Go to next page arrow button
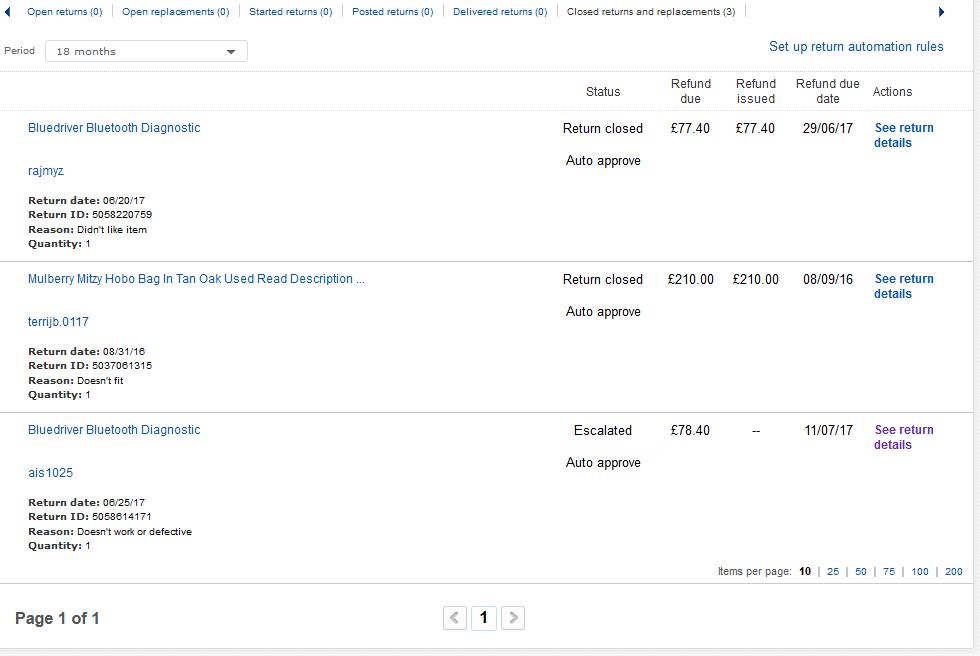 tap(512, 618)
